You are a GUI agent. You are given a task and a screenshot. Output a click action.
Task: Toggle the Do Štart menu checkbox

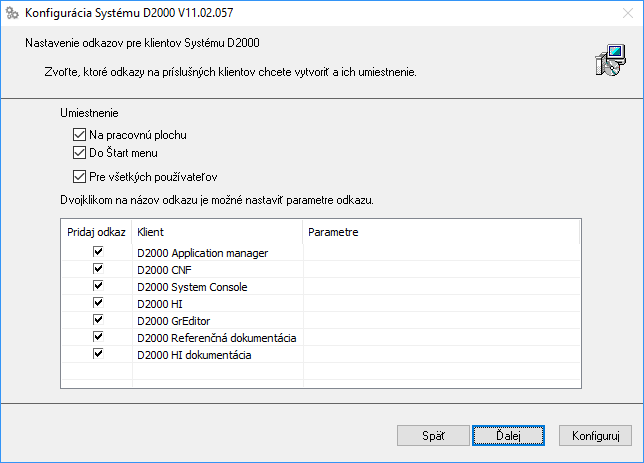[79, 153]
